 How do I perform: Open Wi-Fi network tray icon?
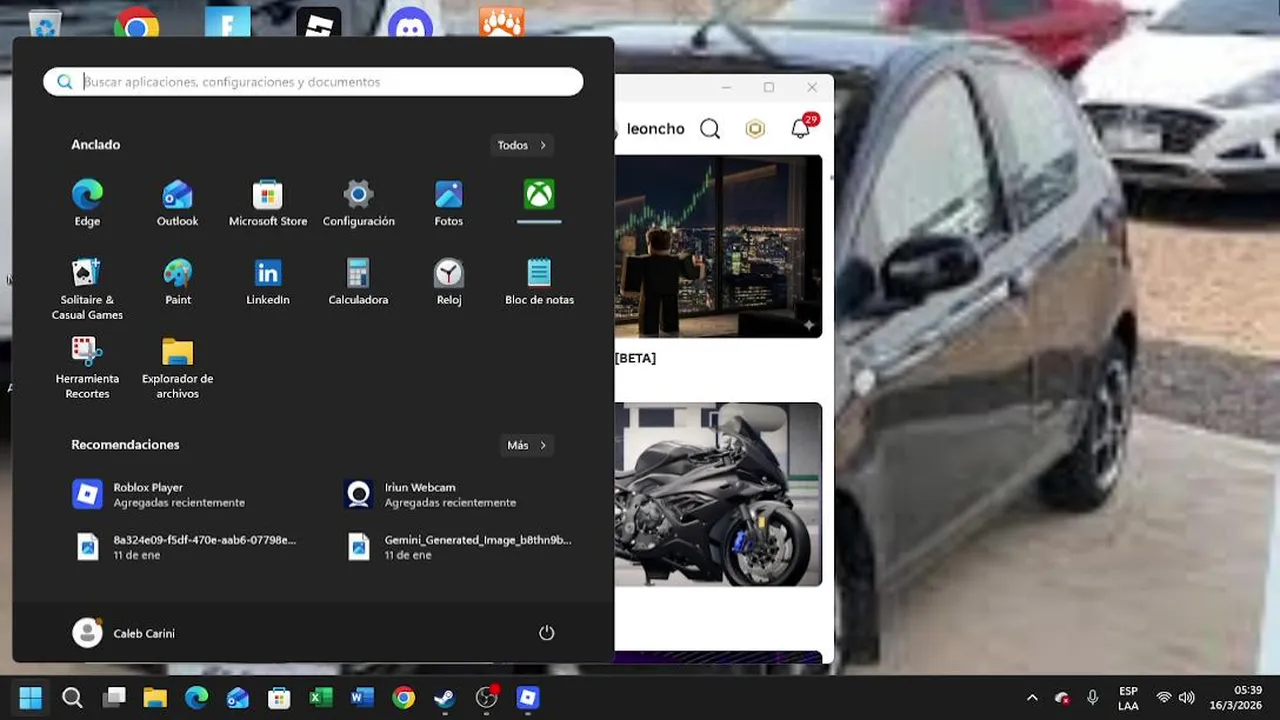tap(1164, 697)
